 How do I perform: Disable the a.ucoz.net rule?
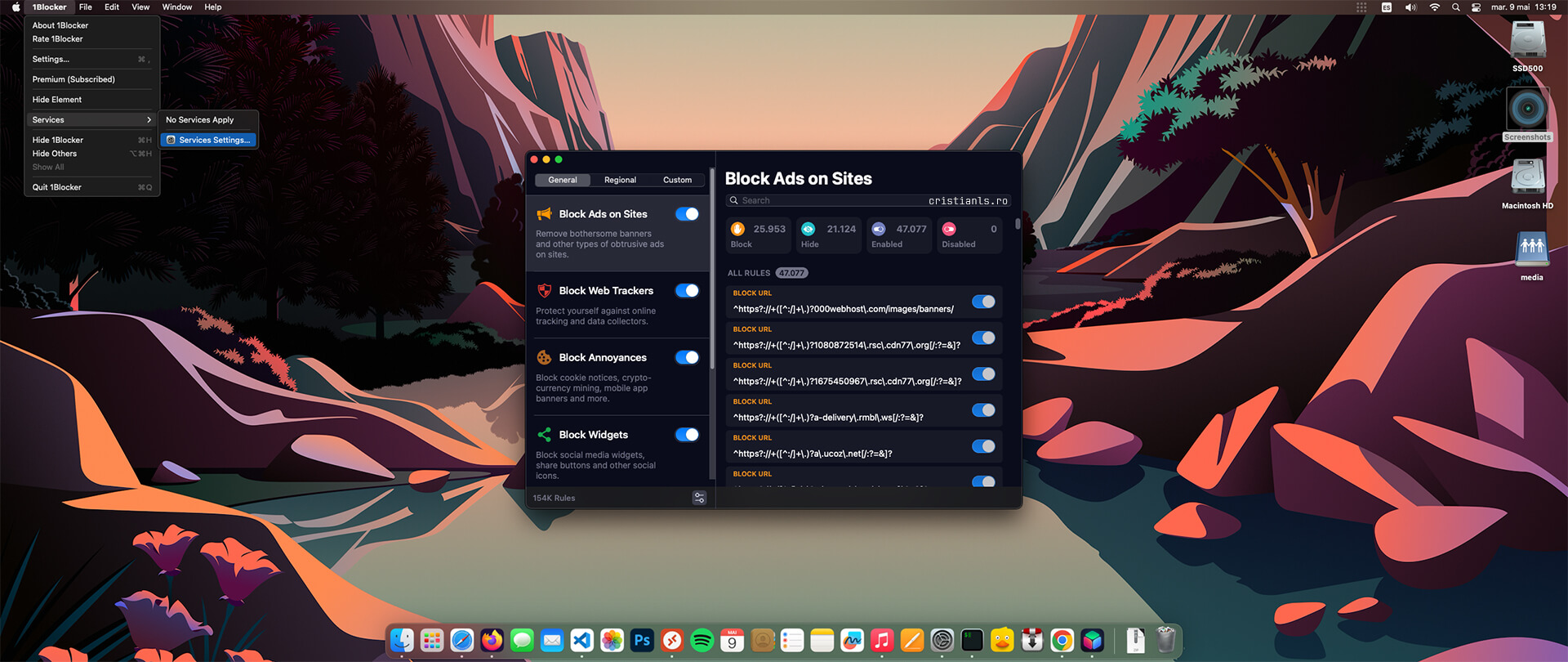pyautogui.click(x=983, y=446)
